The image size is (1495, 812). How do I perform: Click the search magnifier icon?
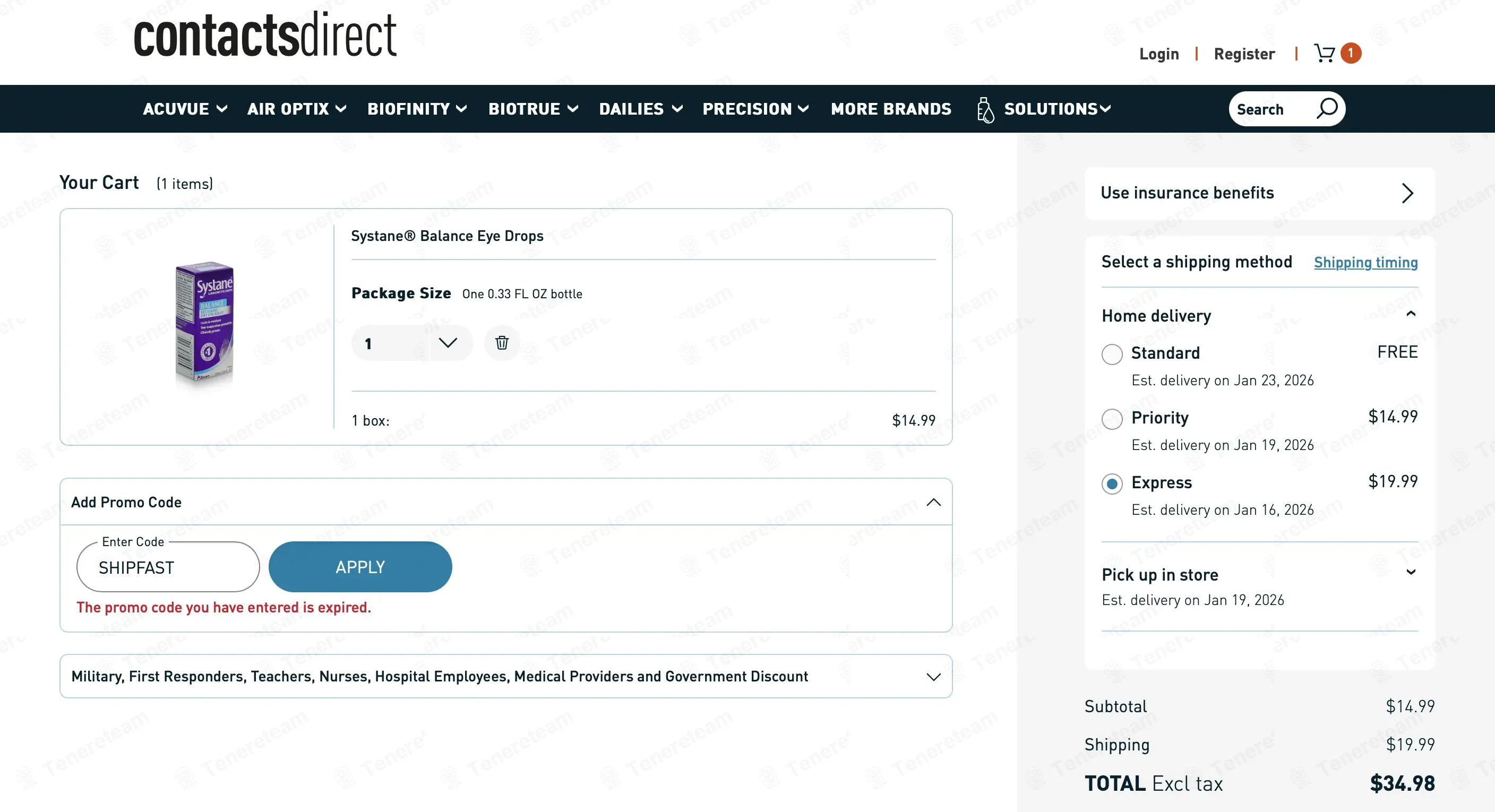(1327, 108)
